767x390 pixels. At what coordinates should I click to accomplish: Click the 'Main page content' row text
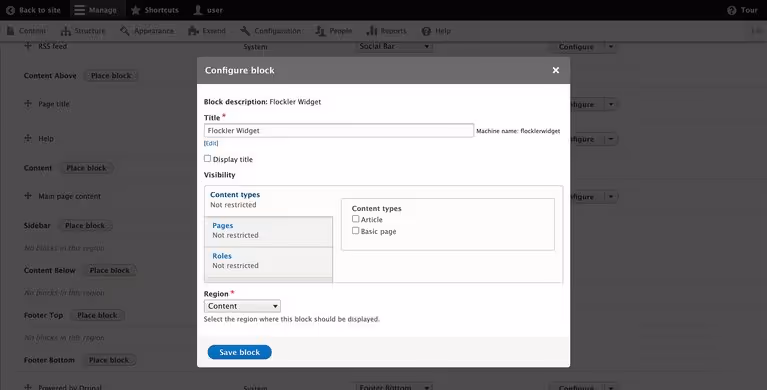pos(69,196)
